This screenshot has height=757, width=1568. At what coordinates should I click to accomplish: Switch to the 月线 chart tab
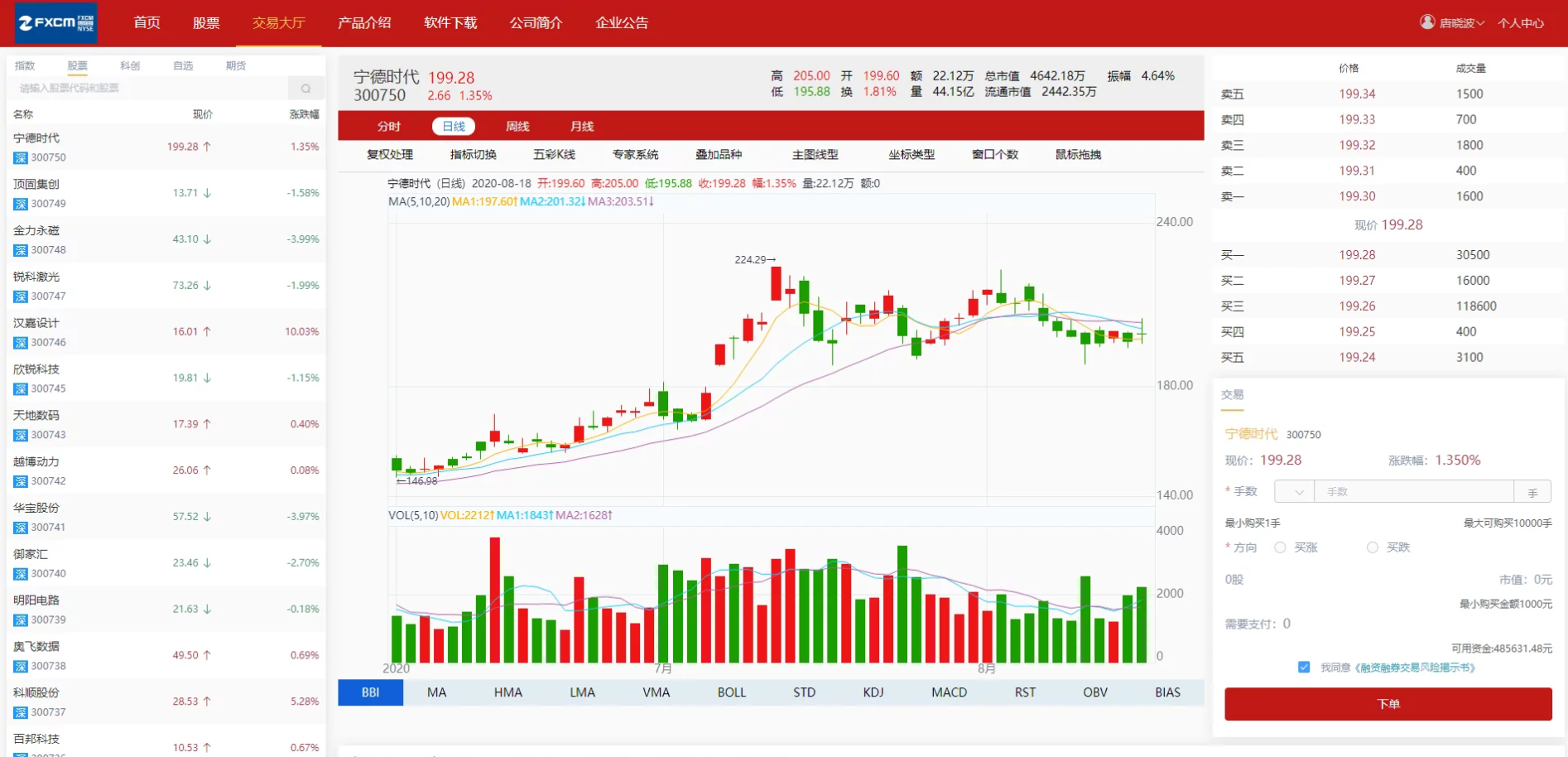[x=582, y=127]
